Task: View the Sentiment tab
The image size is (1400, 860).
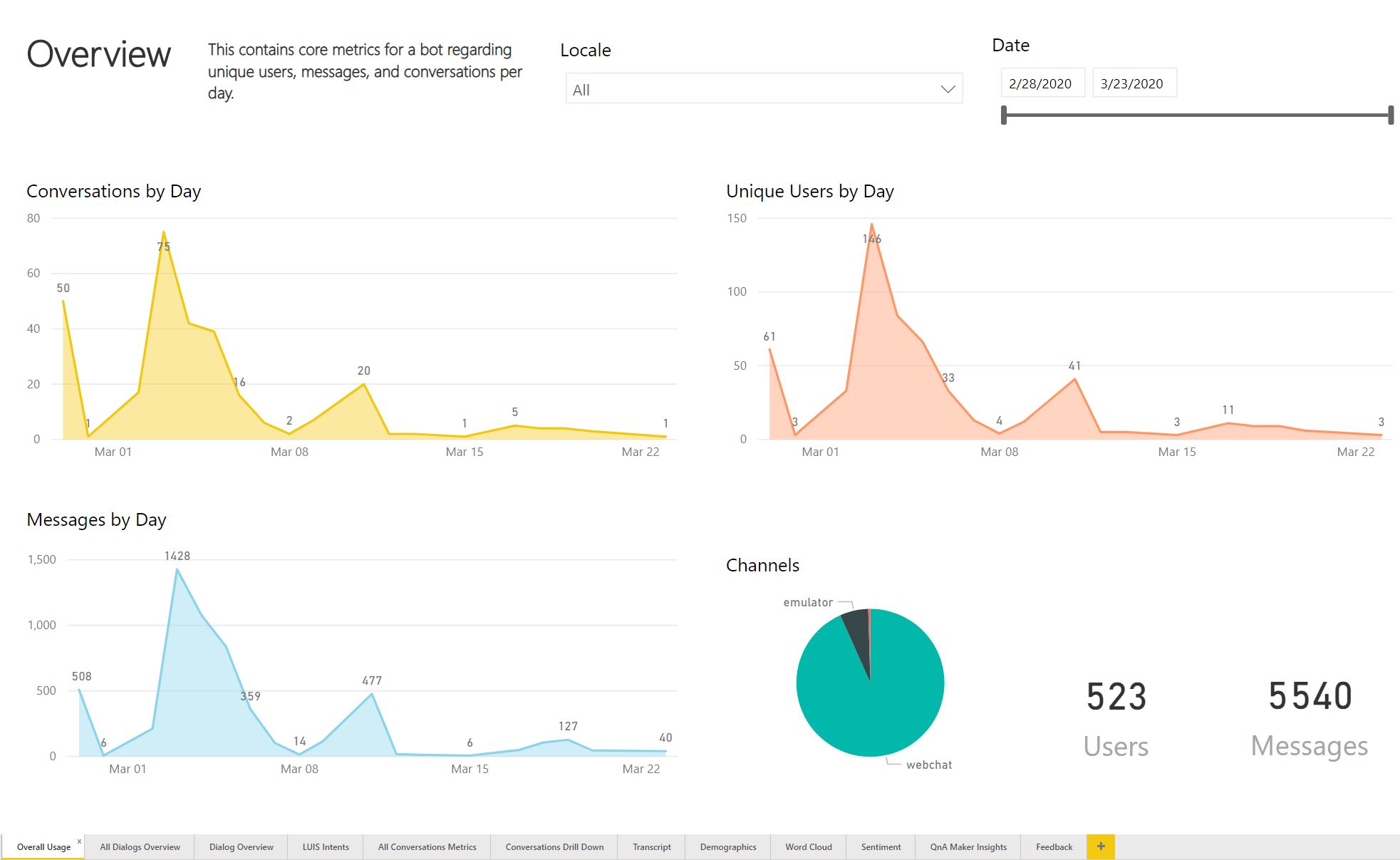Action: point(881,847)
